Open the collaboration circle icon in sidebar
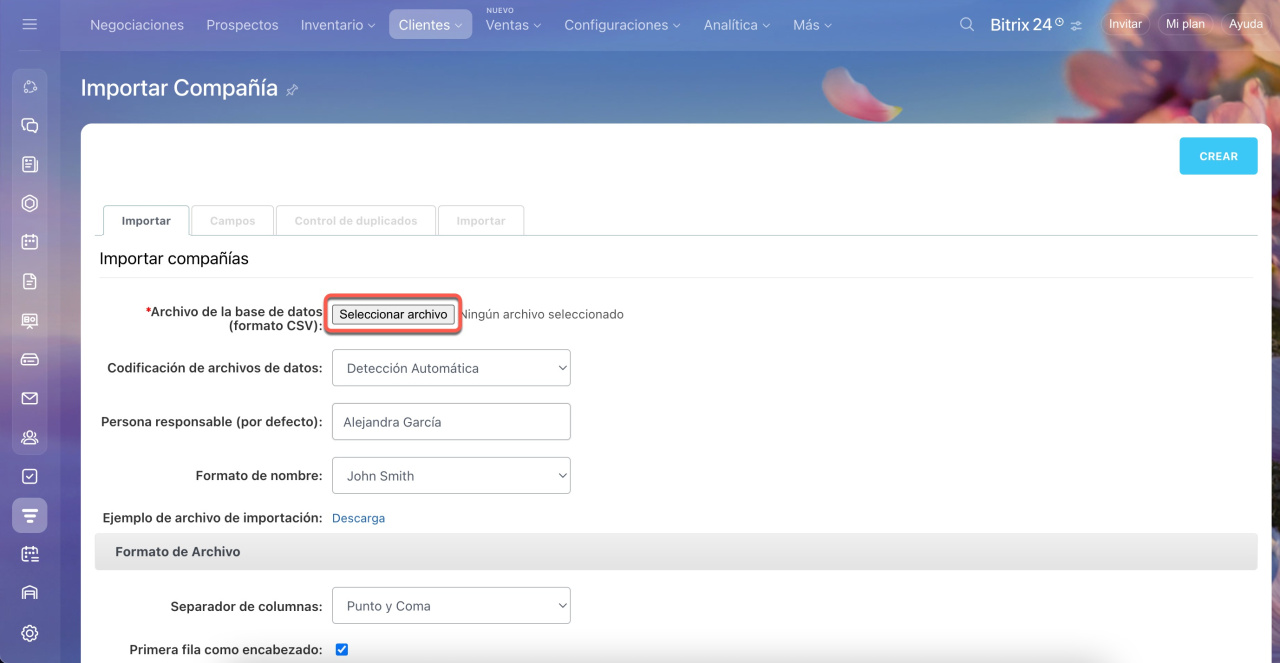1280x663 pixels. tap(29, 87)
